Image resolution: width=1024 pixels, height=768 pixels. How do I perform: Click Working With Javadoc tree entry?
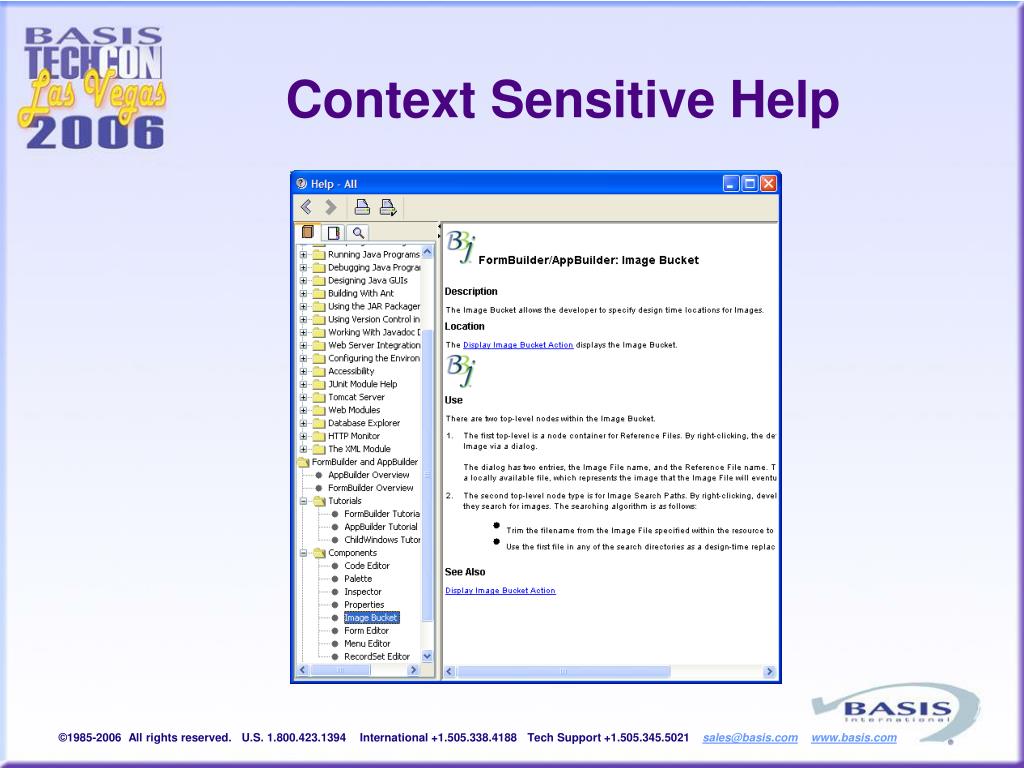point(374,332)
